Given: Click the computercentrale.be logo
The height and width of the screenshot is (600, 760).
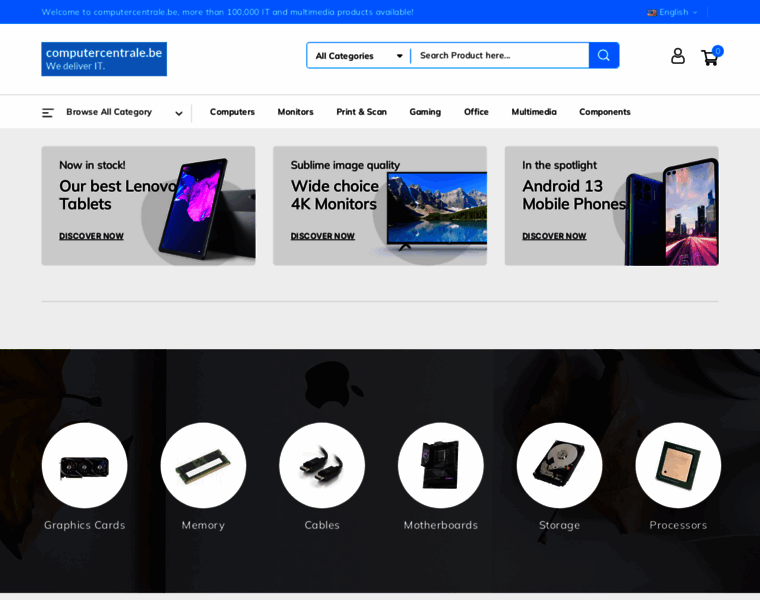Looking at the screenshot, I should (x=104, y=59).
